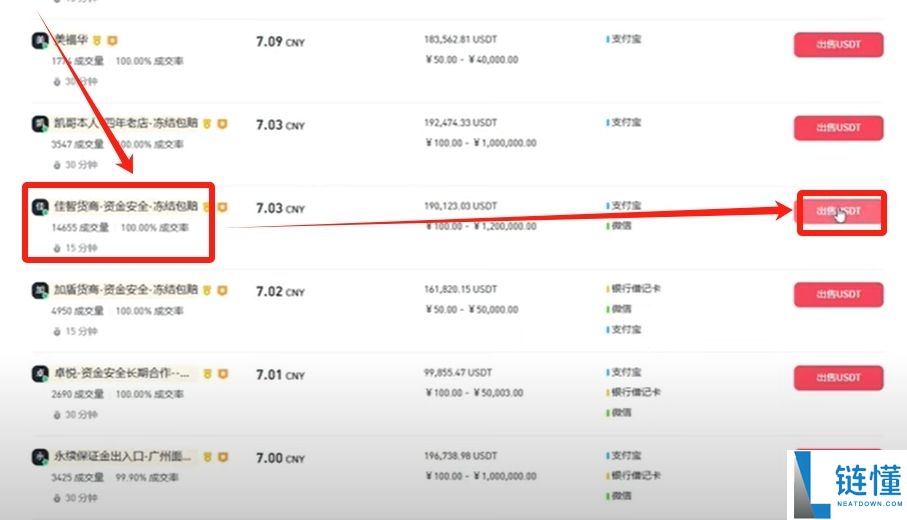Viewport: 907px width, 520px height.
Task: Click the avatar of the 凯哥本人 merchant
Action: tap(41, 125)
